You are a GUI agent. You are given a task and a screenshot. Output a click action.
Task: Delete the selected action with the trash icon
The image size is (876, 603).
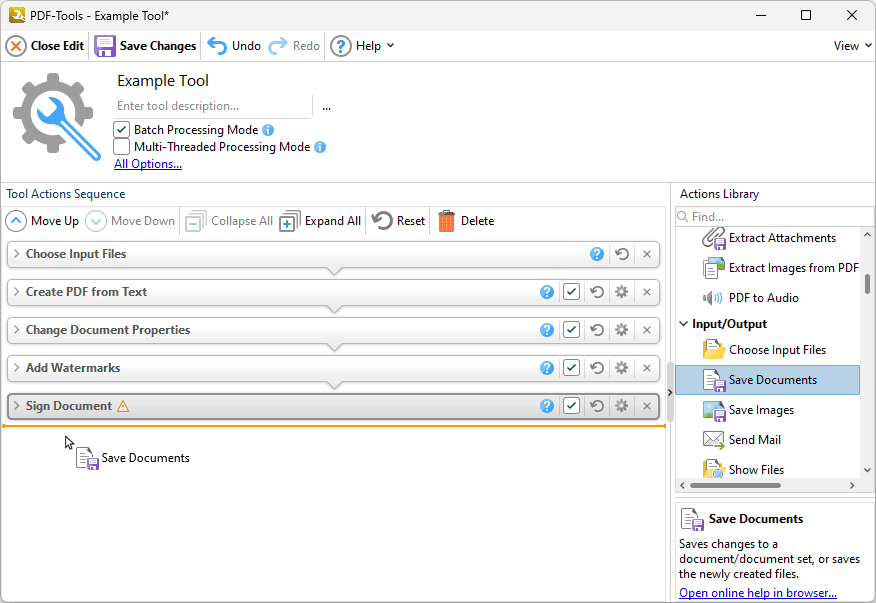click(x=466, y=221)
